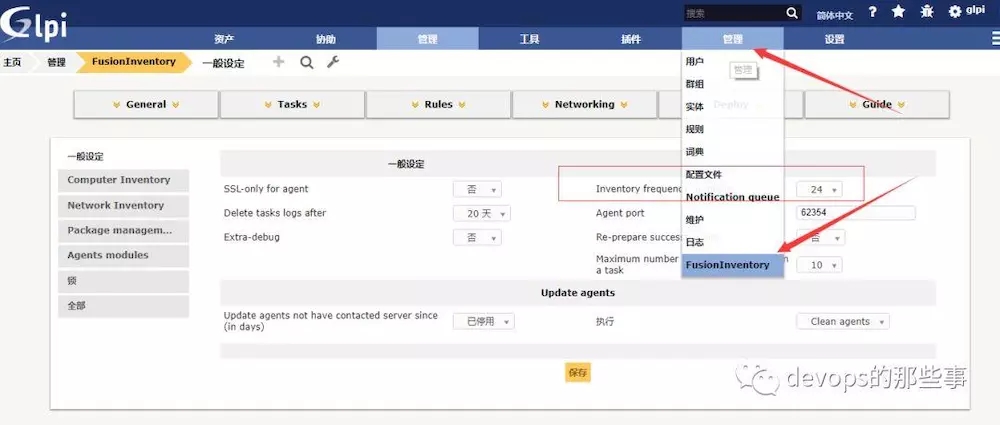Open Re-prepare successful jobs dropdown
Image resolution: width=1000 pixels, height=425 pixels.
(820, 237)
